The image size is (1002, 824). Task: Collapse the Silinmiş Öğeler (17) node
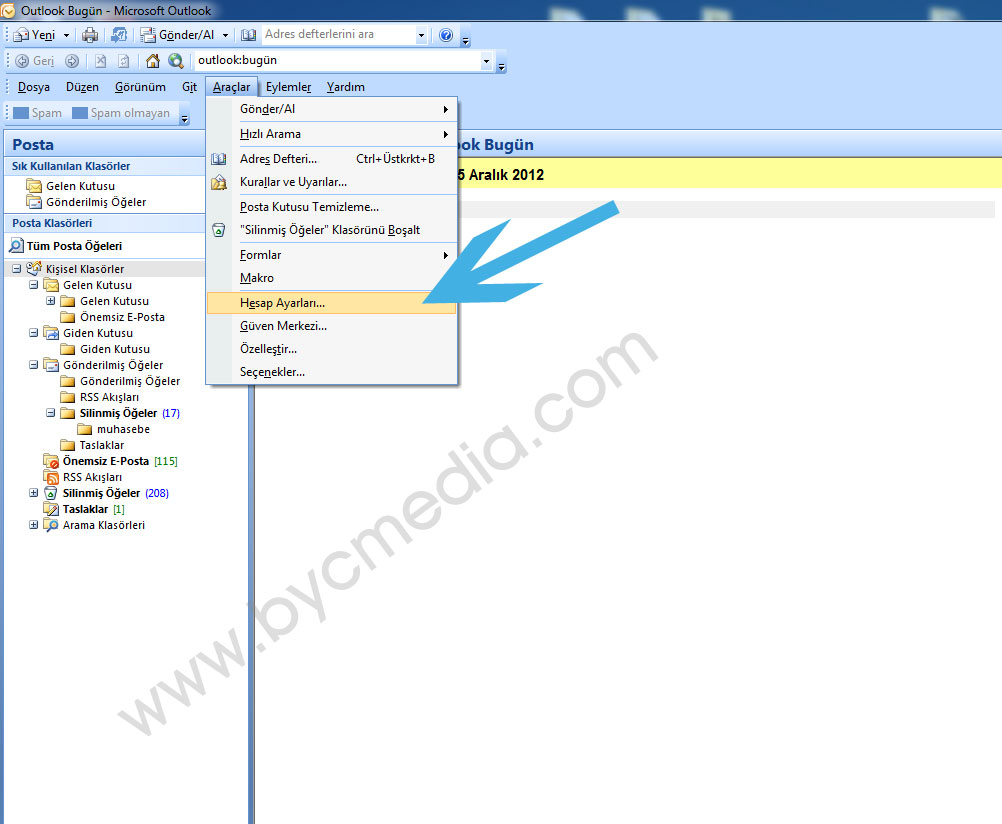(50, 413)
